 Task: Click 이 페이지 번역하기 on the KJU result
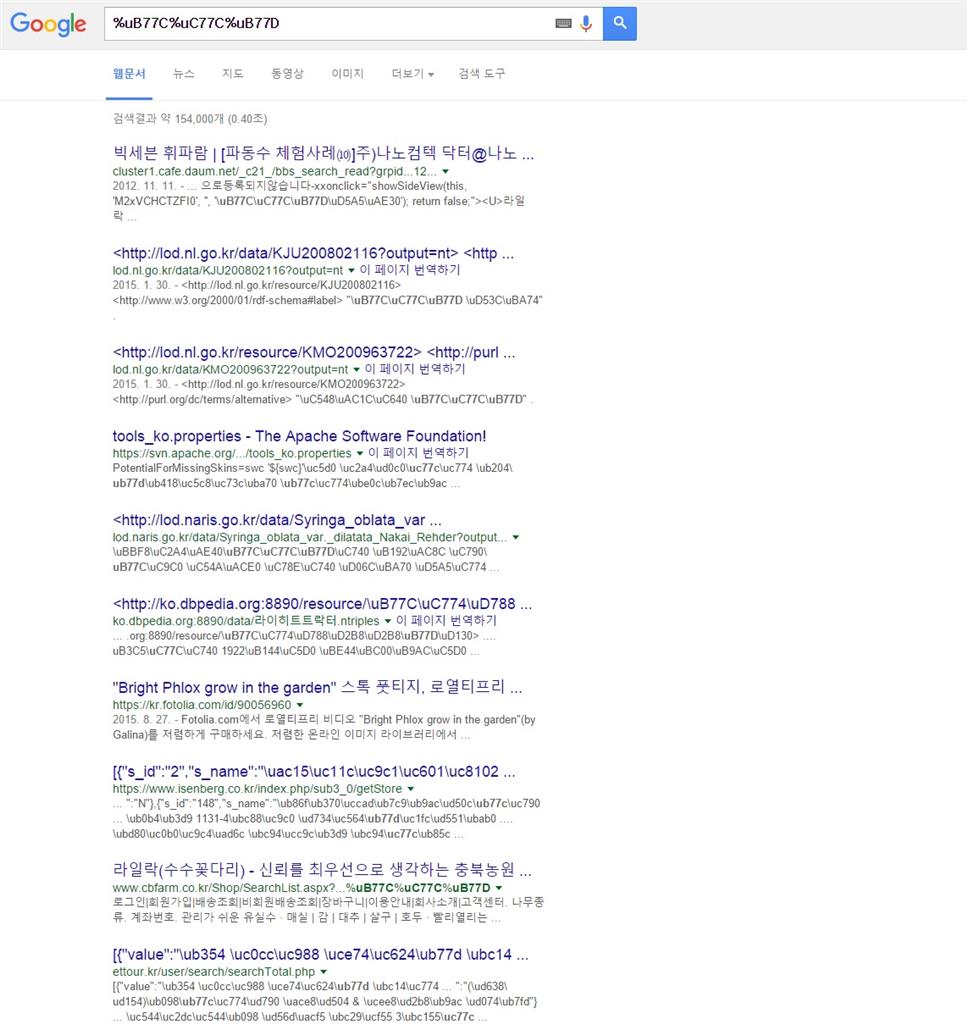412,269
